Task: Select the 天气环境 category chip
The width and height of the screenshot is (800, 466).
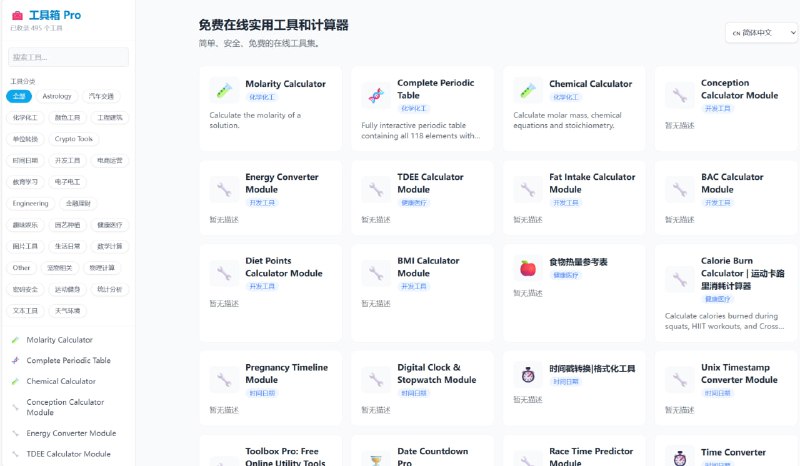Action: [x=67, y=310]
